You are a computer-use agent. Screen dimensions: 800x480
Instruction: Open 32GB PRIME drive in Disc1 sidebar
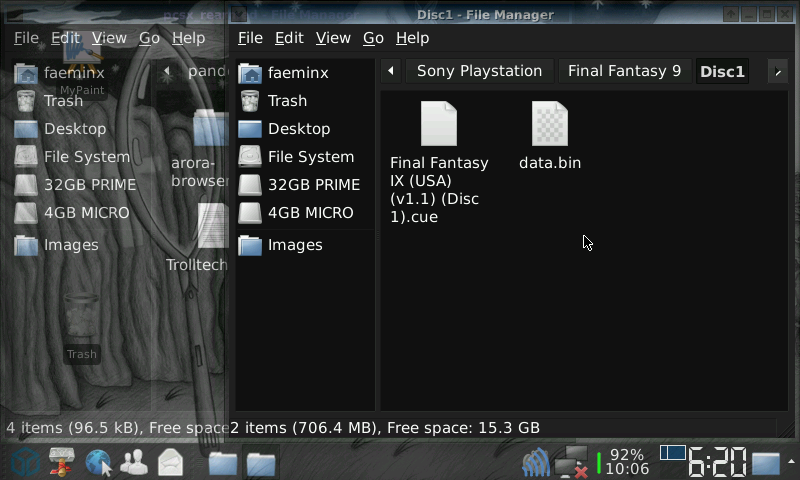click(x=313, y=185)
